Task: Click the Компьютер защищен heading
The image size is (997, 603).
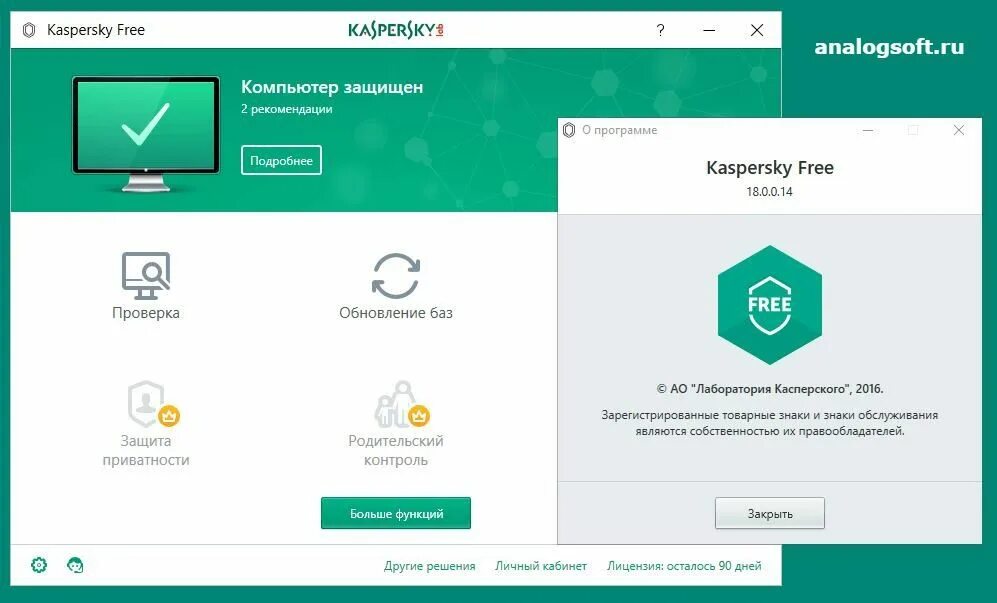Action: (x=332, y=87)
